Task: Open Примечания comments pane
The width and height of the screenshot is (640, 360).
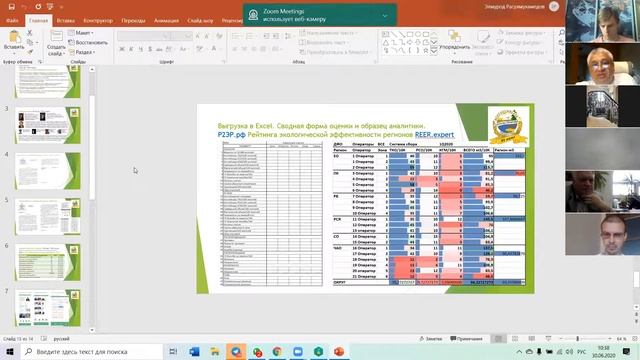Action: pos(466,339)
